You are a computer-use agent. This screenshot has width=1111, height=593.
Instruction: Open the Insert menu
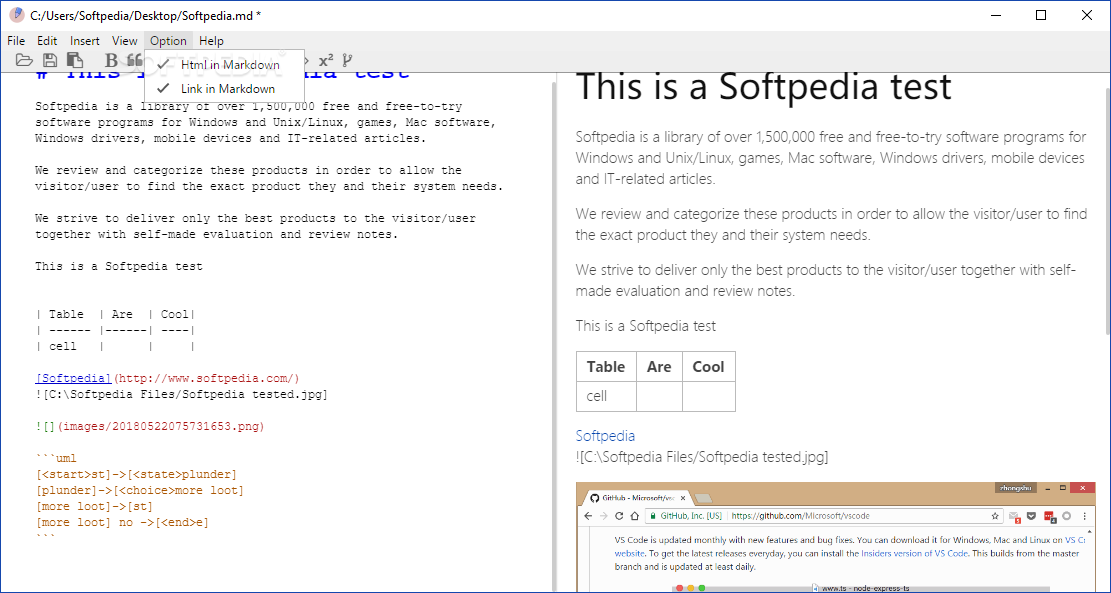click(84, 41)
